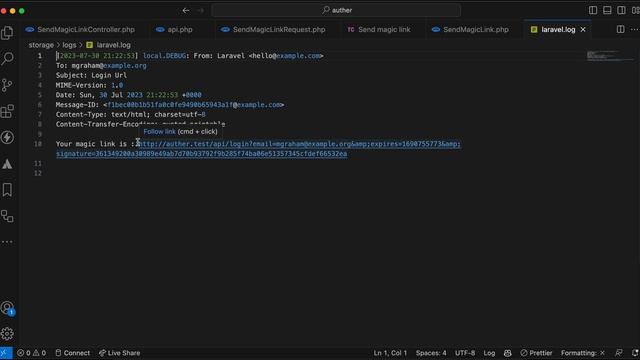The image size is (640, 360).
Task: Toggle Formatting status item
Action: pyautogui.click(x=583, y=353)
